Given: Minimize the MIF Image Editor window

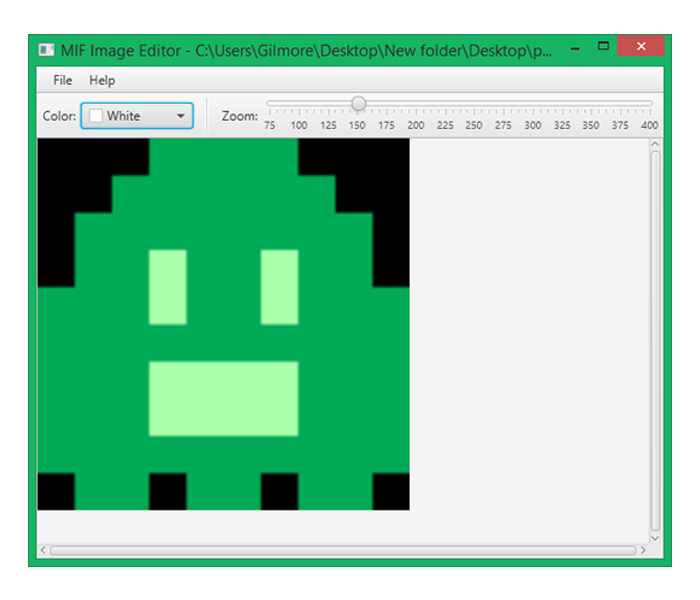Looking at the screenshot, I should click(575, 48).
